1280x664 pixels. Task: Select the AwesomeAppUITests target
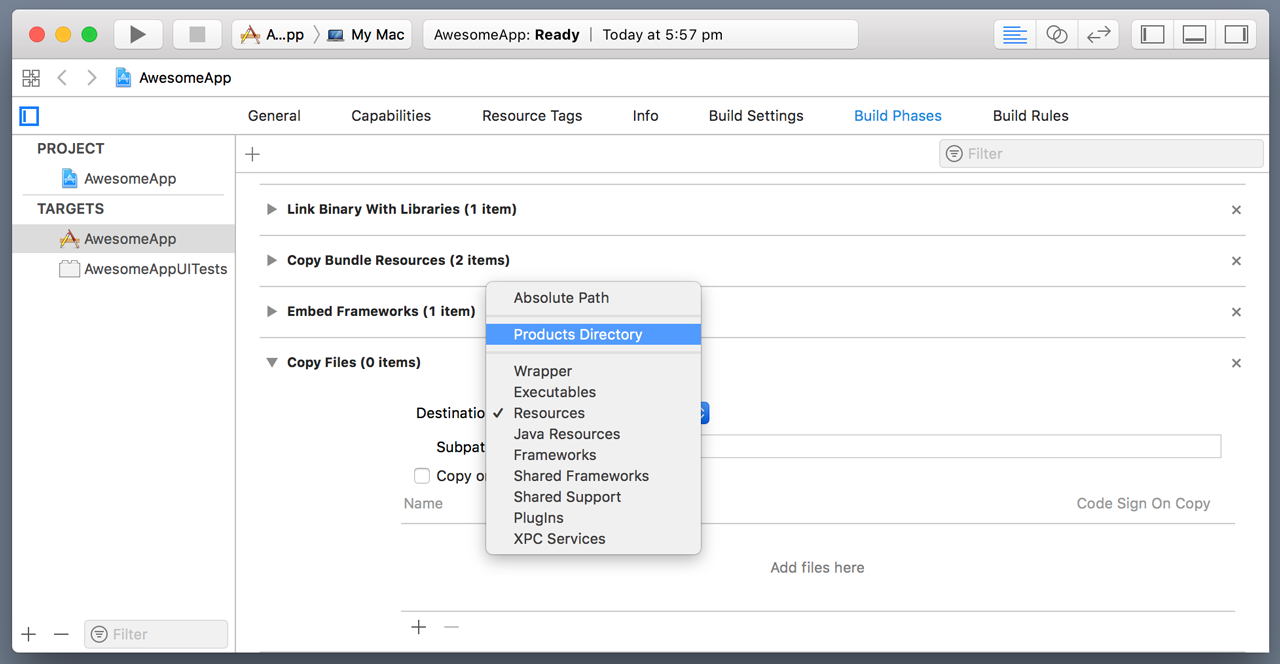coord(124,269)
